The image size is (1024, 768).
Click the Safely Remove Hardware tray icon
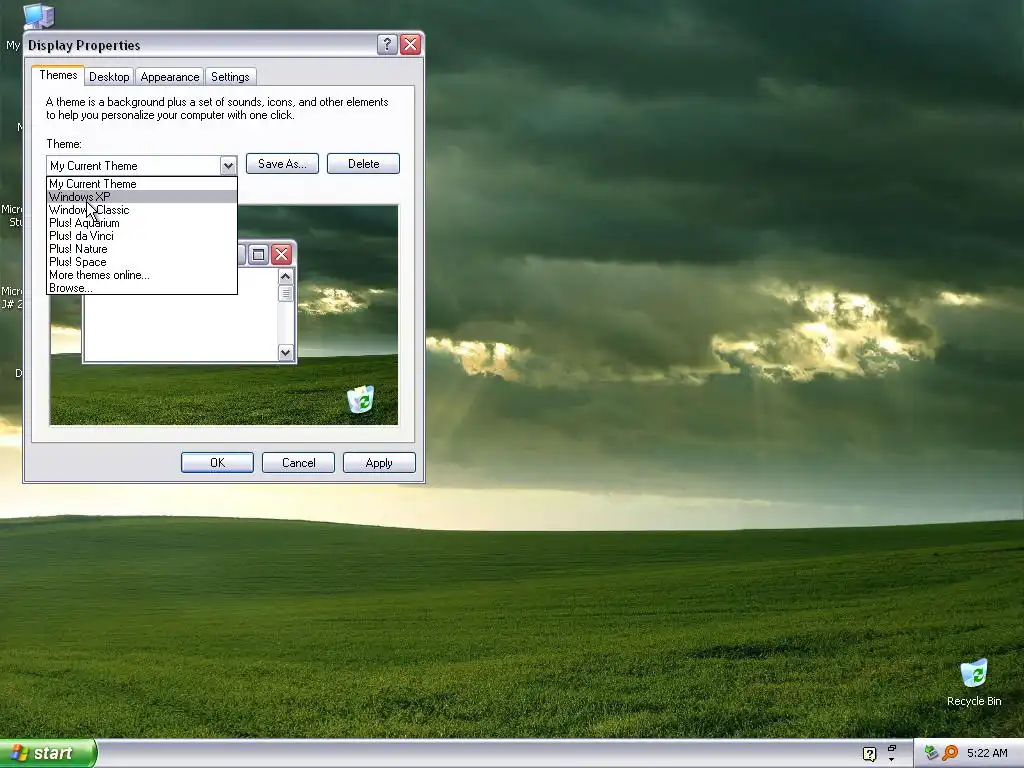(931, 753)
